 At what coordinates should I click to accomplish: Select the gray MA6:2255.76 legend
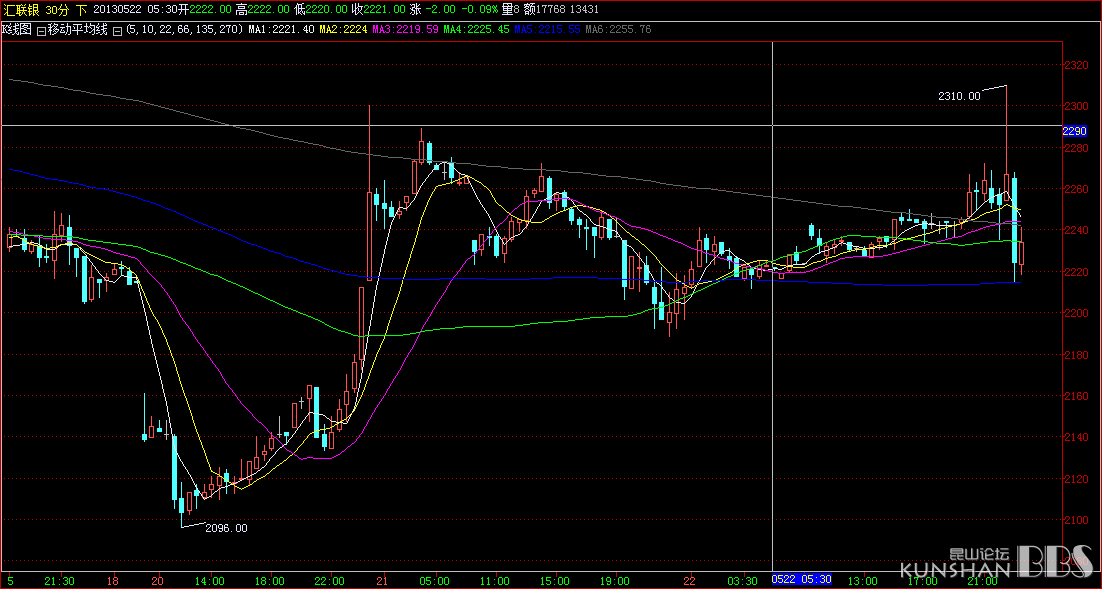pos(618,30)
